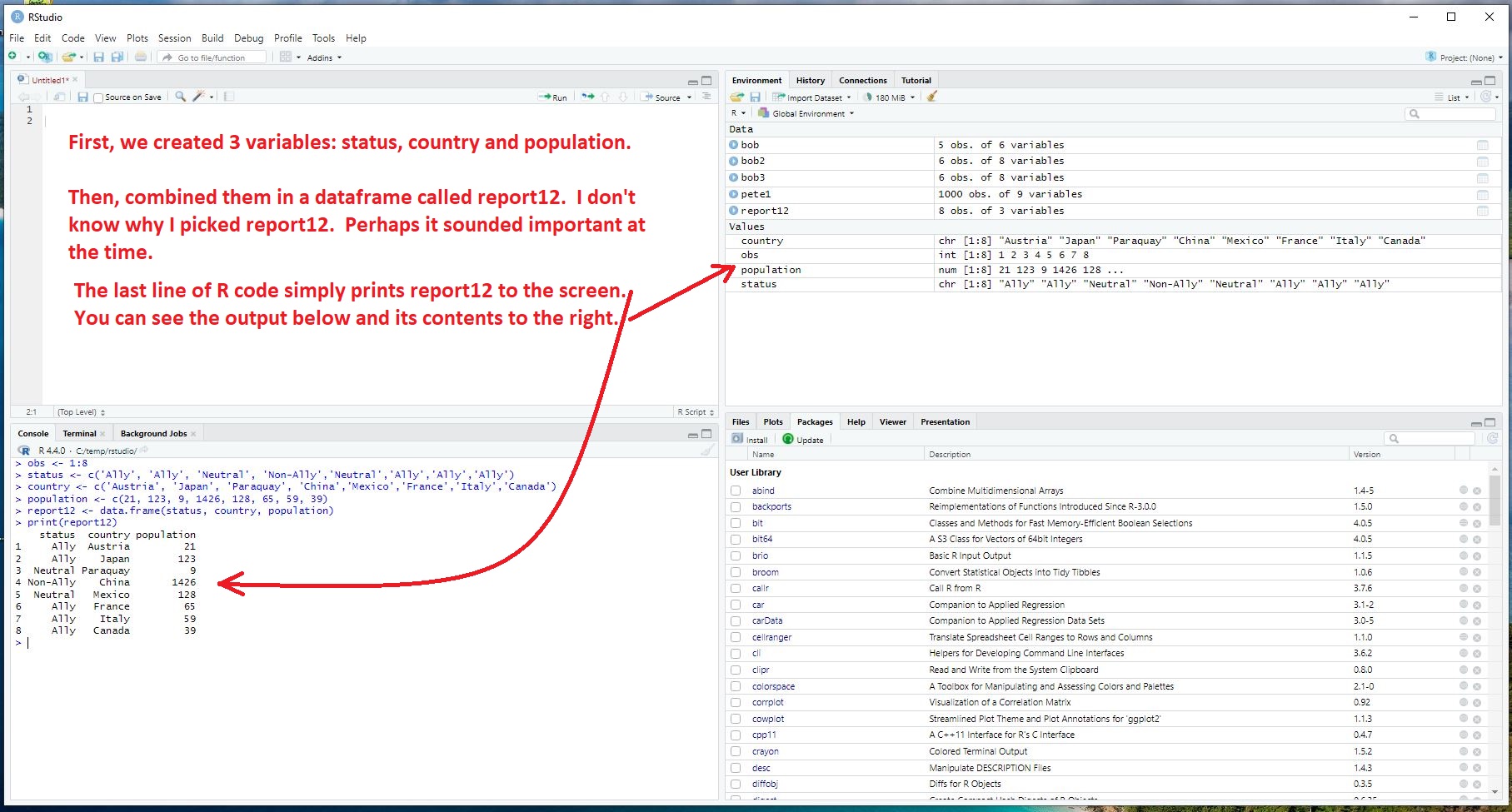Click the code tools magic wand icon

point(199,97)
